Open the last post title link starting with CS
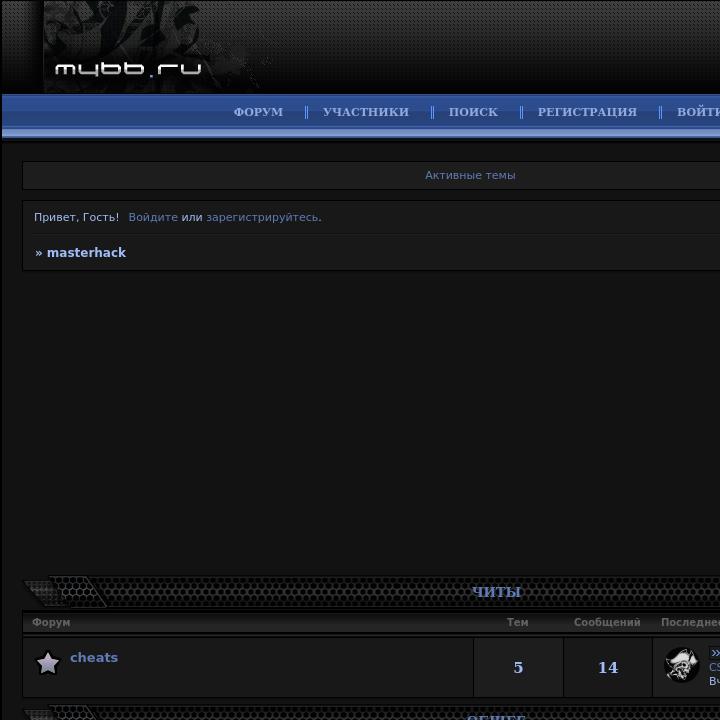Image resolution: width=720 pixels, height=720 pixels. point(714,667)
